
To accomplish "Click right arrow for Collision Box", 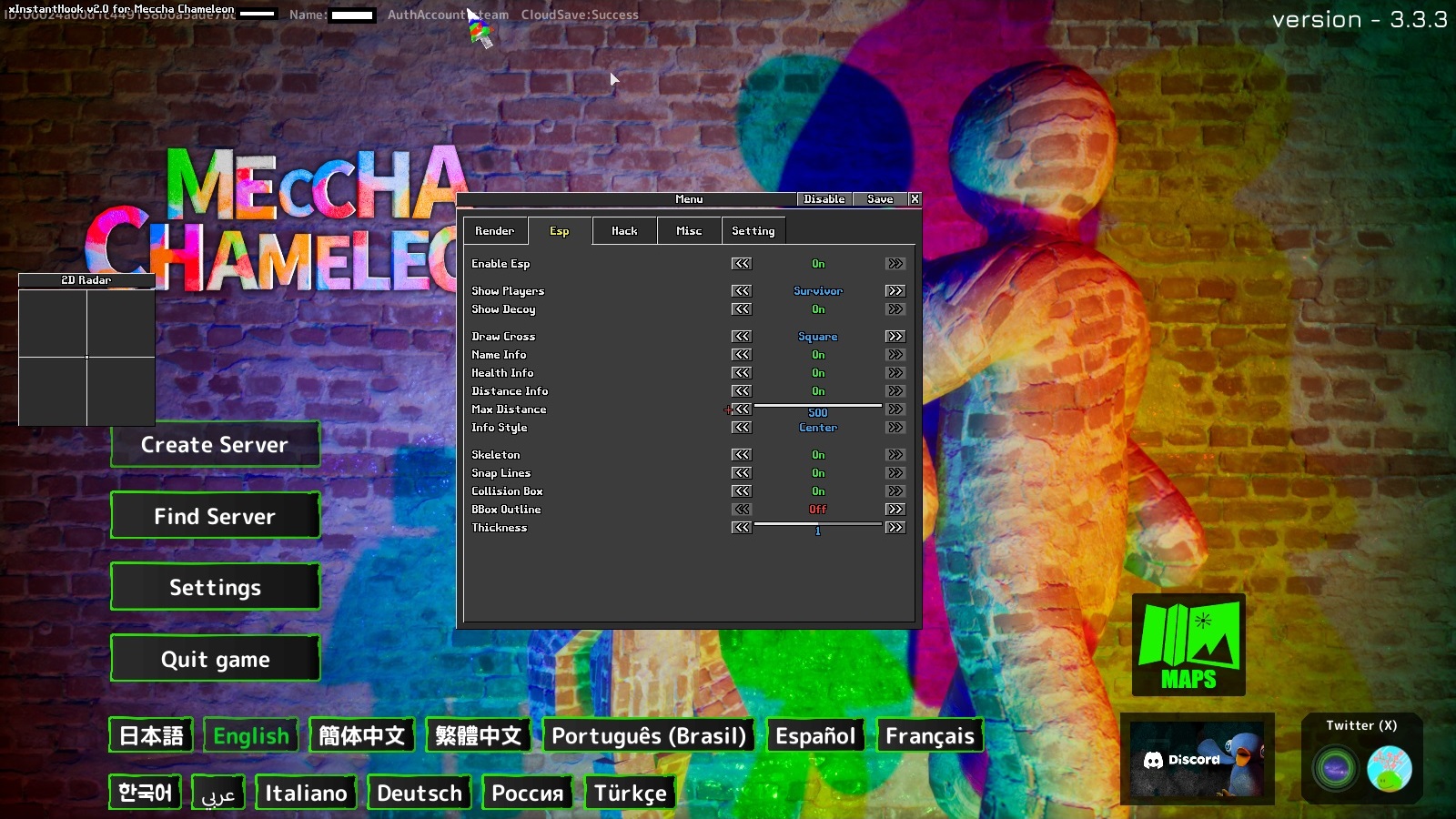I will 895,491.
